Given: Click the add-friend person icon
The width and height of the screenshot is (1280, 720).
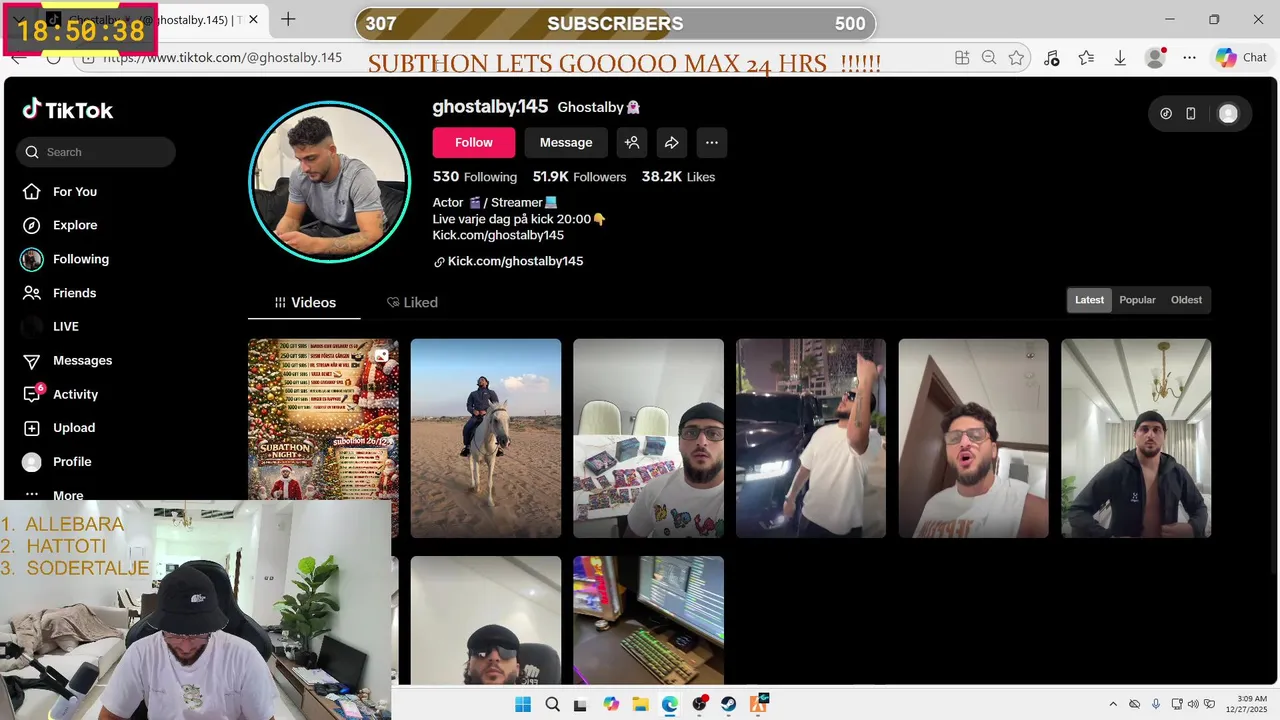Looking at the screenshot, I should click(632, 143).
